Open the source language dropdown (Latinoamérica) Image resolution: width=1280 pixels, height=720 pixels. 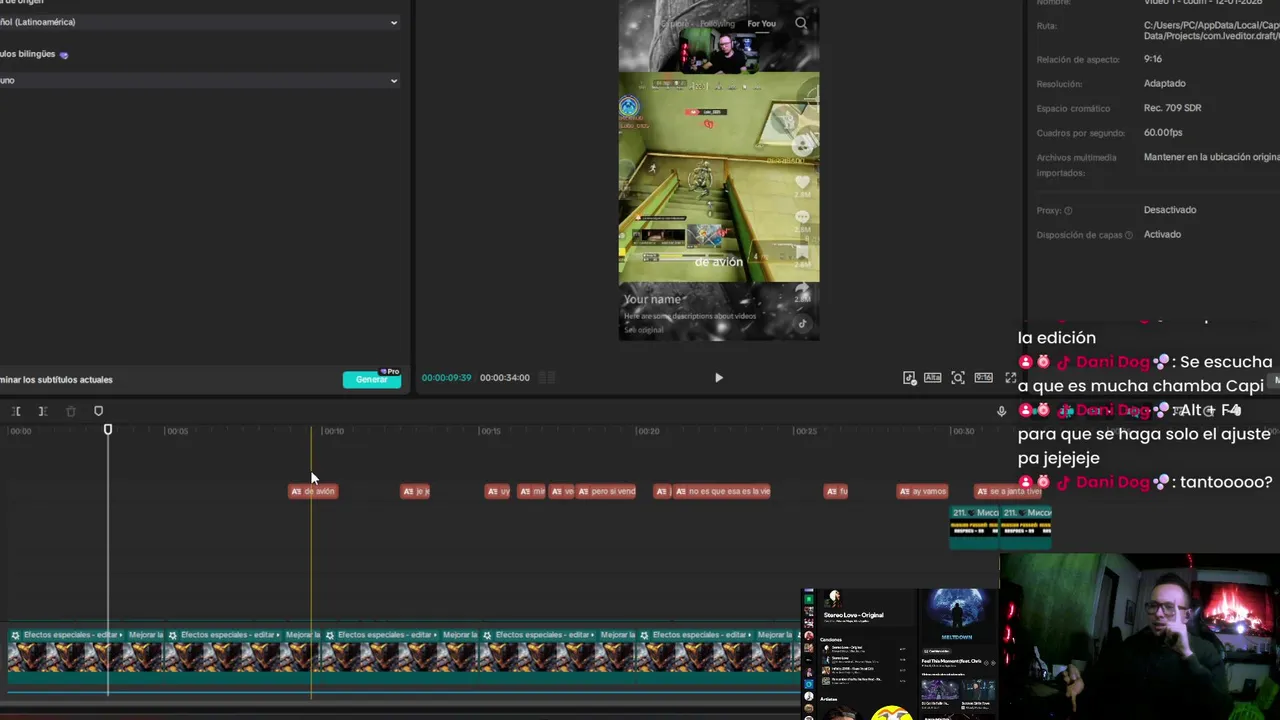coord(199,22)
